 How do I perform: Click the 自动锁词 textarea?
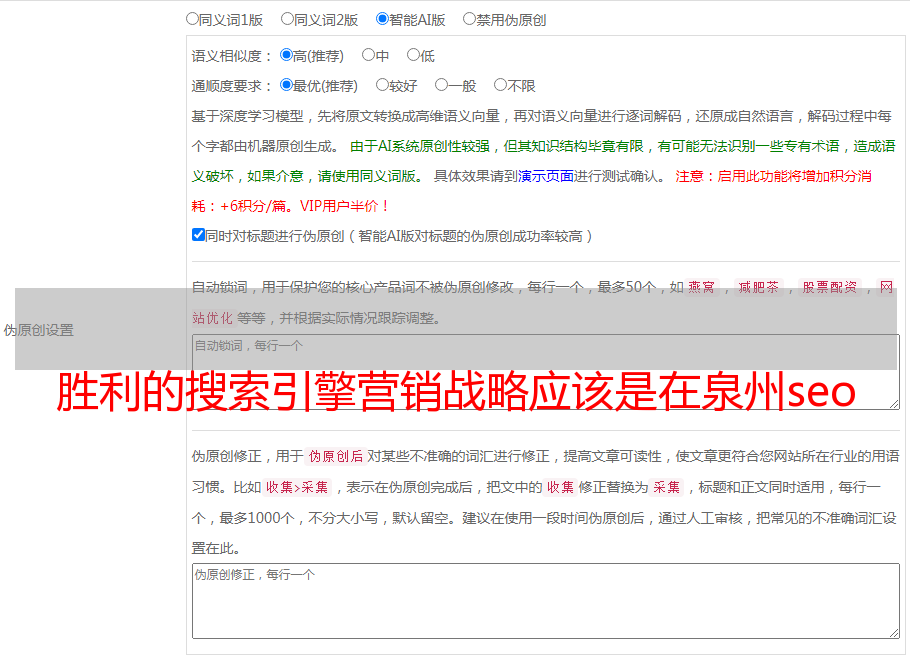pyautogui.click(x=546, y=372)
